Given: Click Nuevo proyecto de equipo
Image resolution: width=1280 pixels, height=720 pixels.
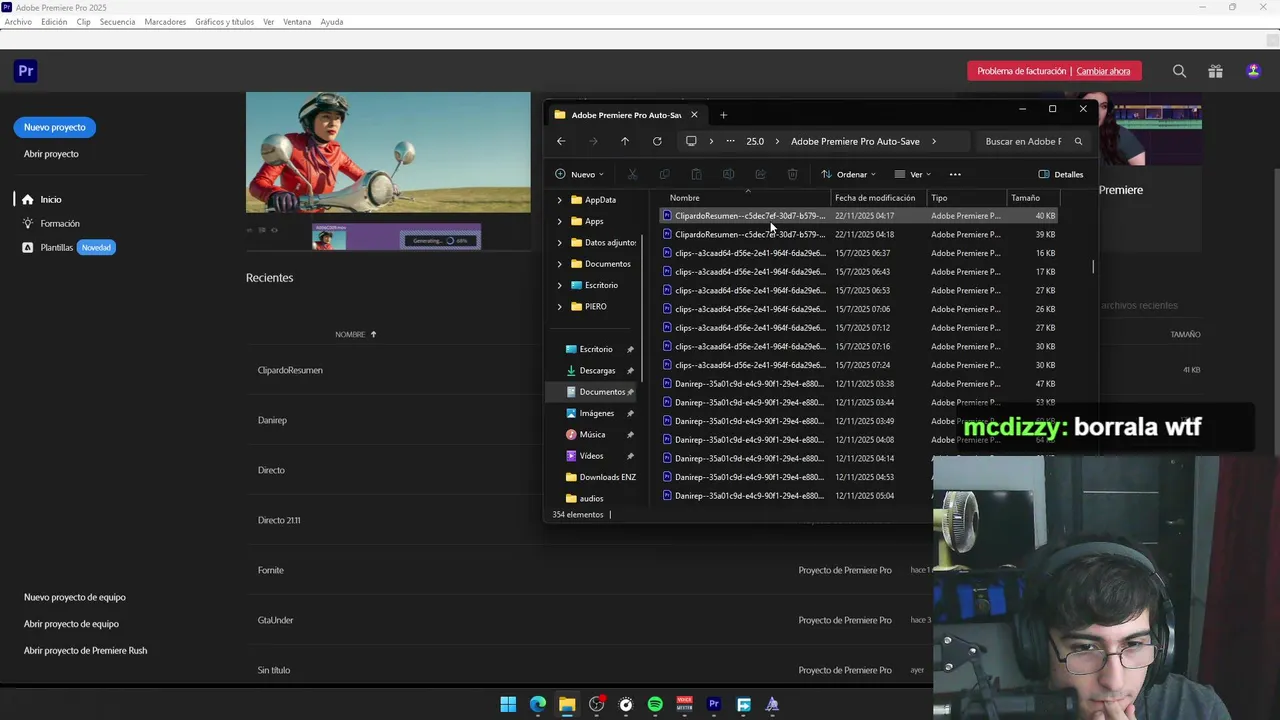Looking at the screenshot, I should [x=75, y=597].
